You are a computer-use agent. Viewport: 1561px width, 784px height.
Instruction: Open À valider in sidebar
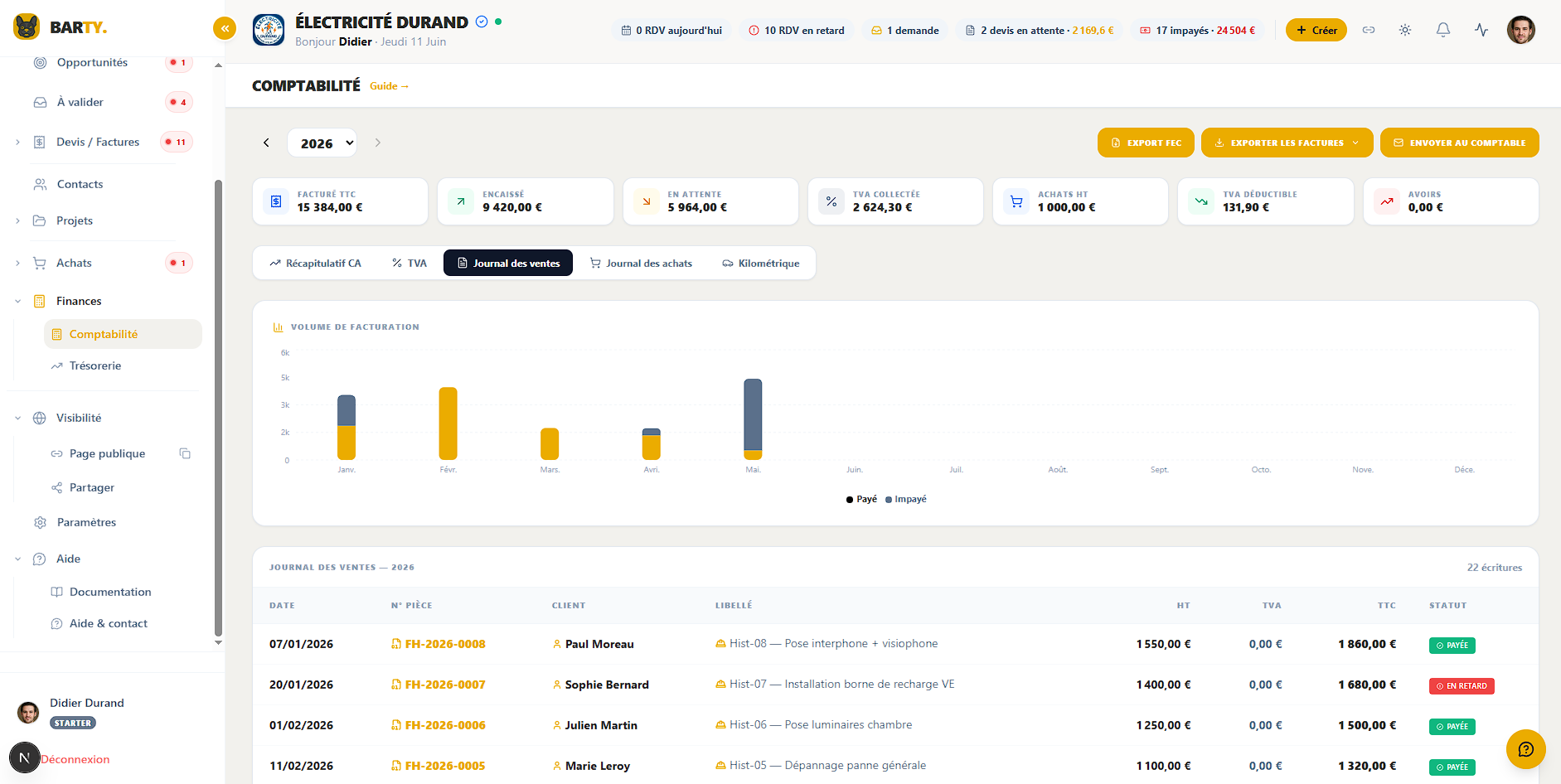pyautogui.click(x=80, y=102)
